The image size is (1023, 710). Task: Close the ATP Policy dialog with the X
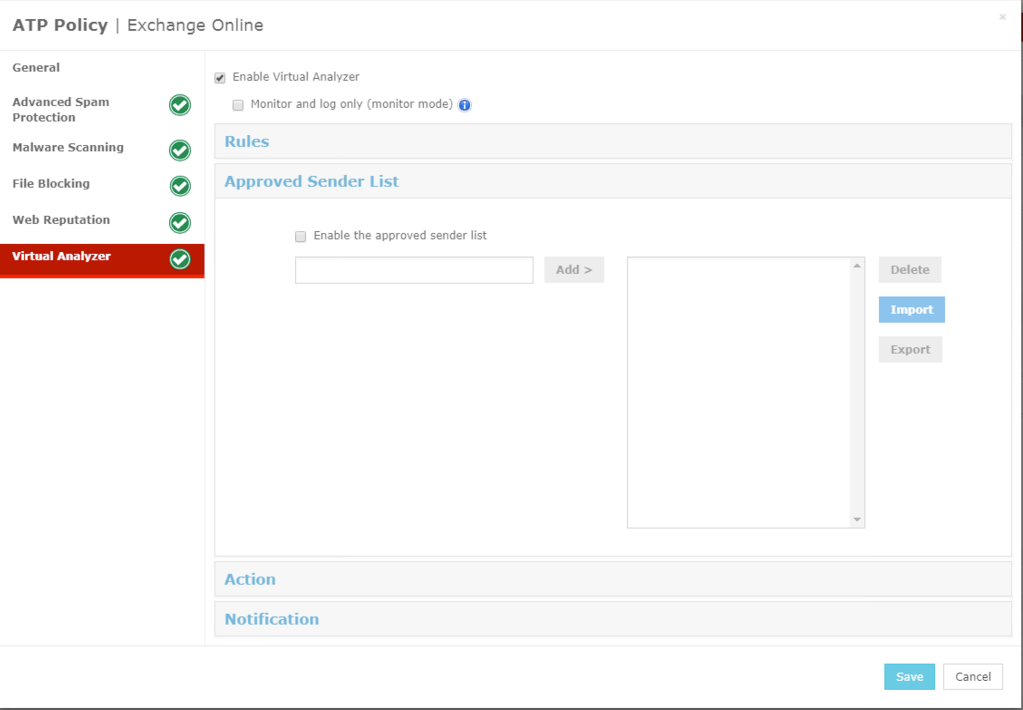pyautogui.click(x=1003, y=17)
